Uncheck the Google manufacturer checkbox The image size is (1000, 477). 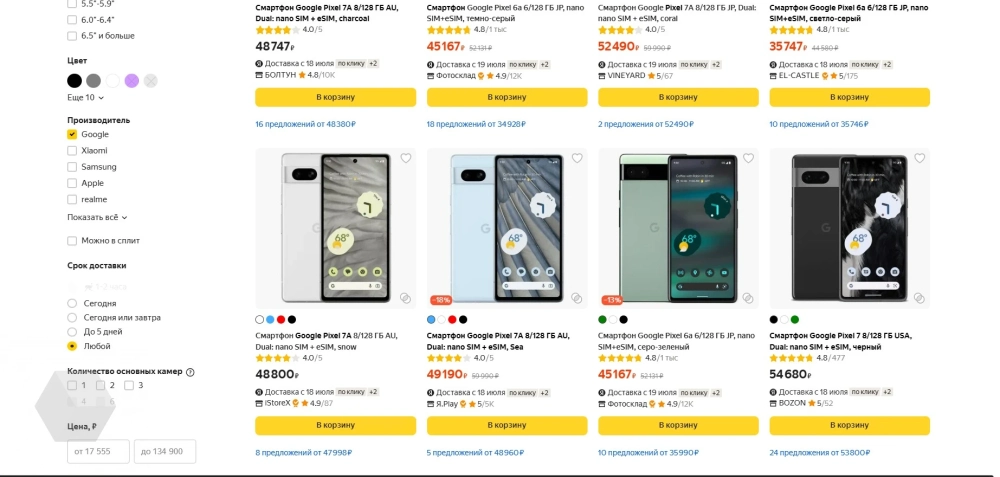click(72, 134)
